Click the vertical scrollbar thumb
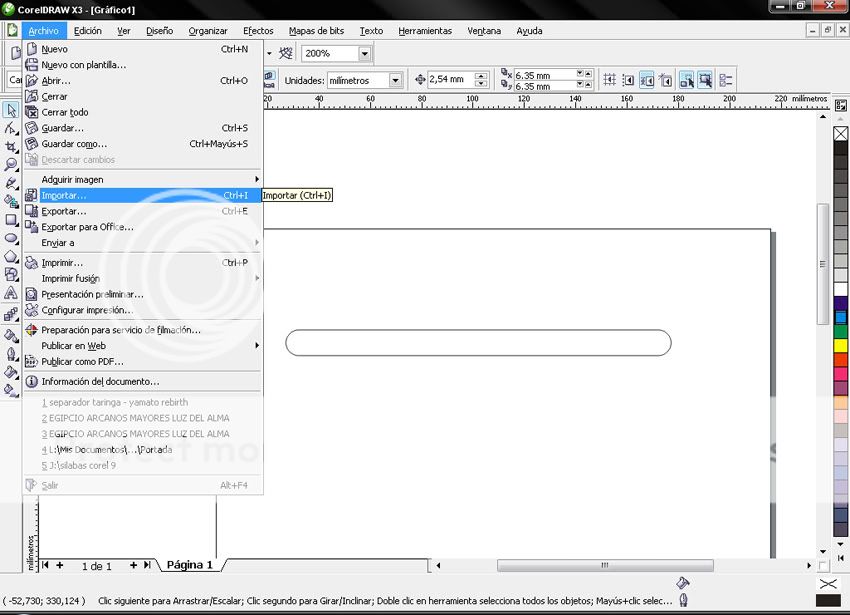The height and width of the screenshot is (615, 850). [x=823, y=264]
